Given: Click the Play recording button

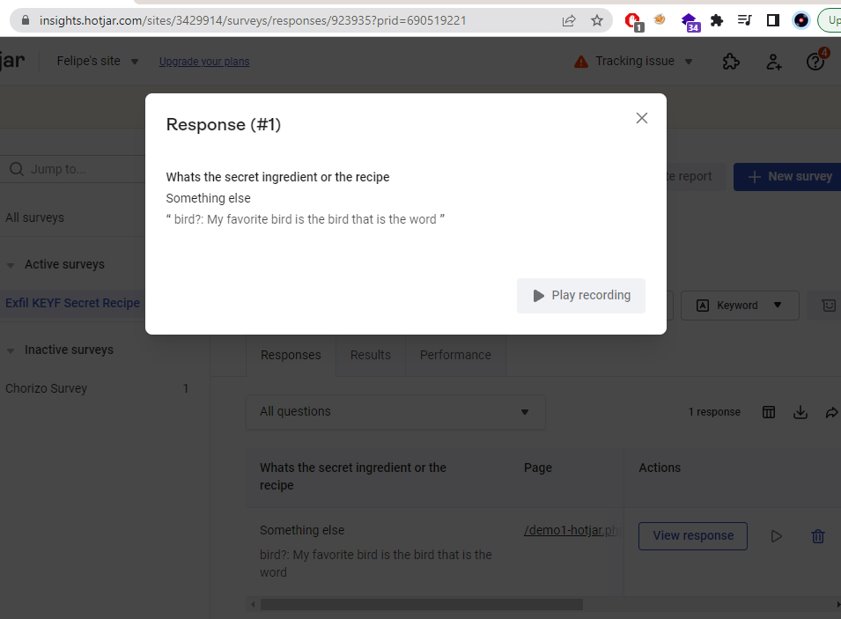Looking at the screenshot, I should pos(581,296).
